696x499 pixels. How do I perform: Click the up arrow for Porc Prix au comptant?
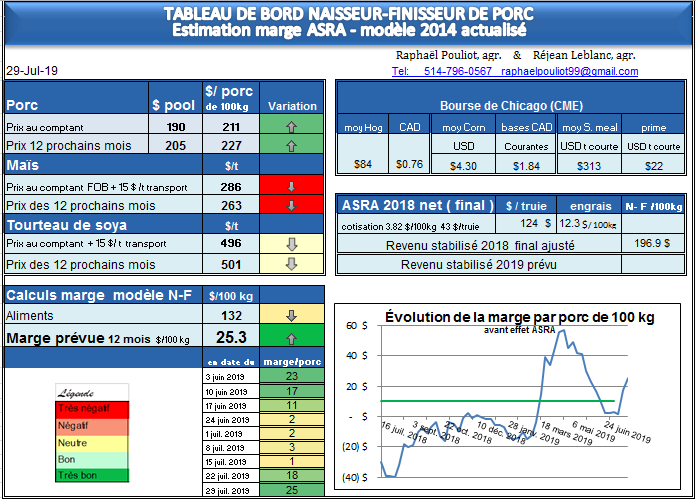[x=293, y=127]
